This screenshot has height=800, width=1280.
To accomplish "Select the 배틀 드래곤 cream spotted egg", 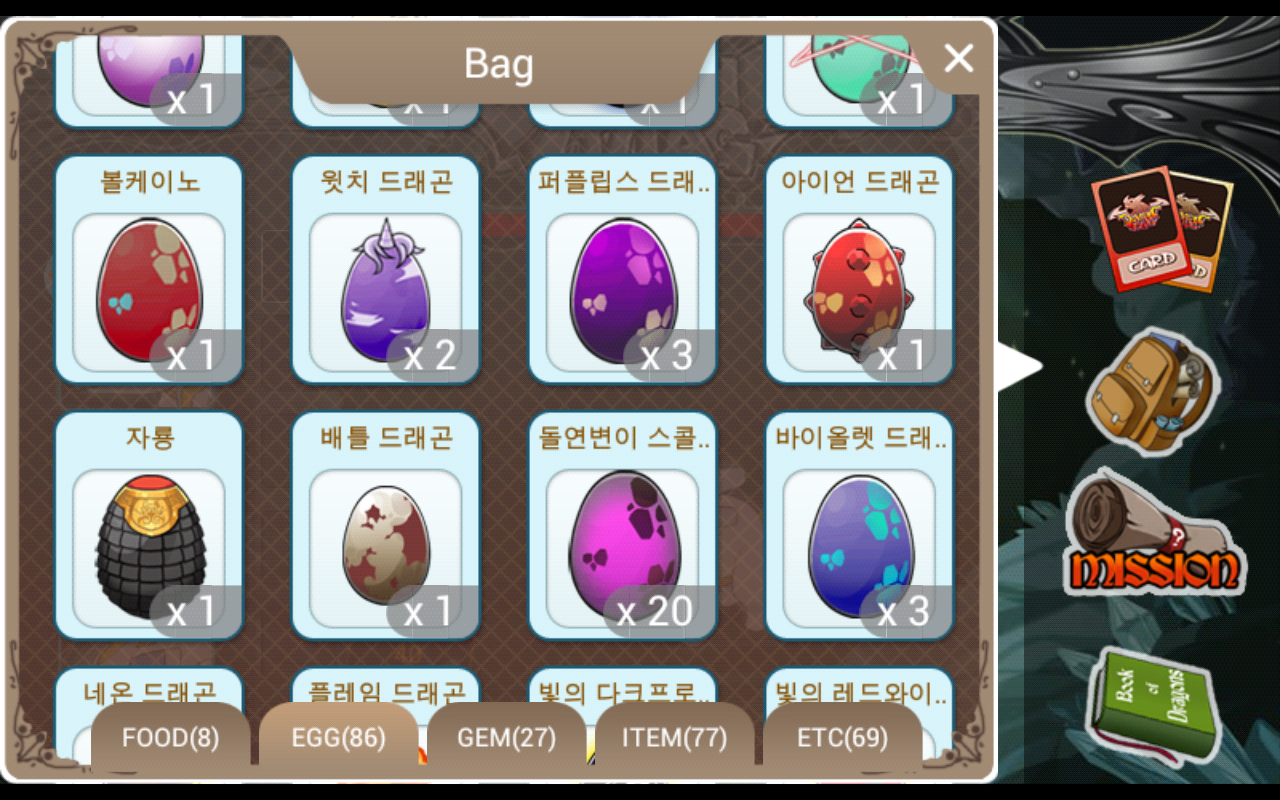I will point(386,526).
